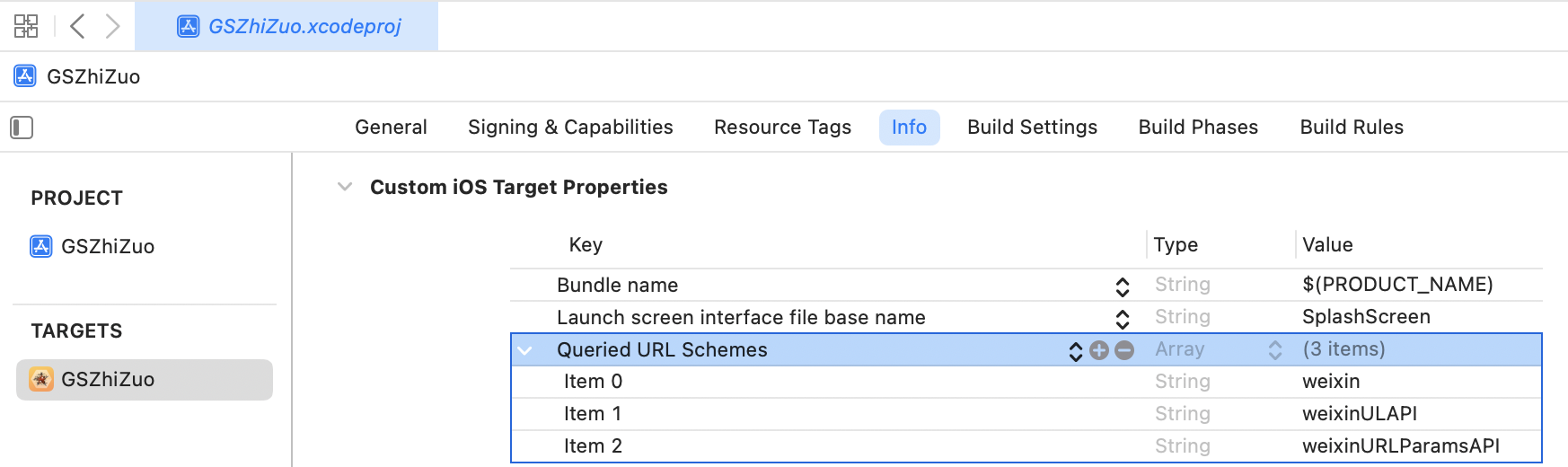Click the GSZhiZuo breadcrumb project icon

pyautogui.click(x=25, y=76)
